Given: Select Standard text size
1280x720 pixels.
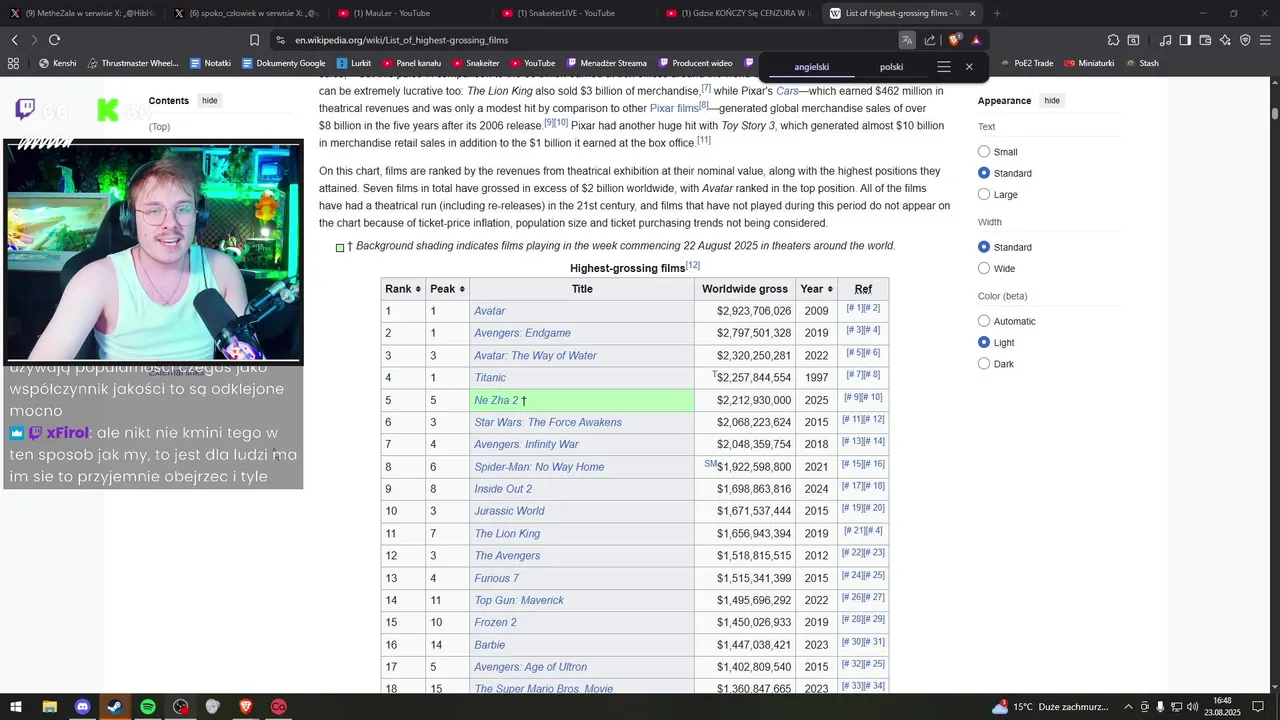Looking at the screenshot, I should click(x=984, y=173).
